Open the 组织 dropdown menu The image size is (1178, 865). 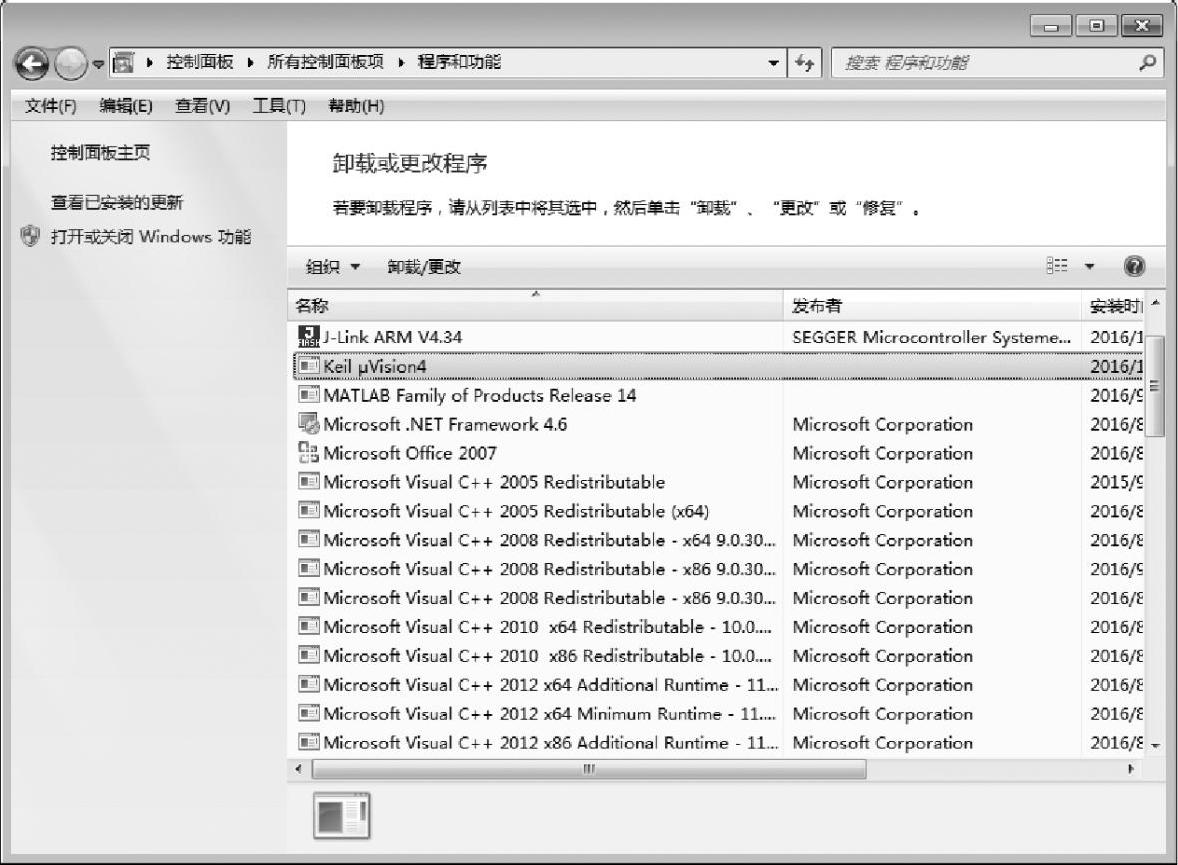pos(333,267)
